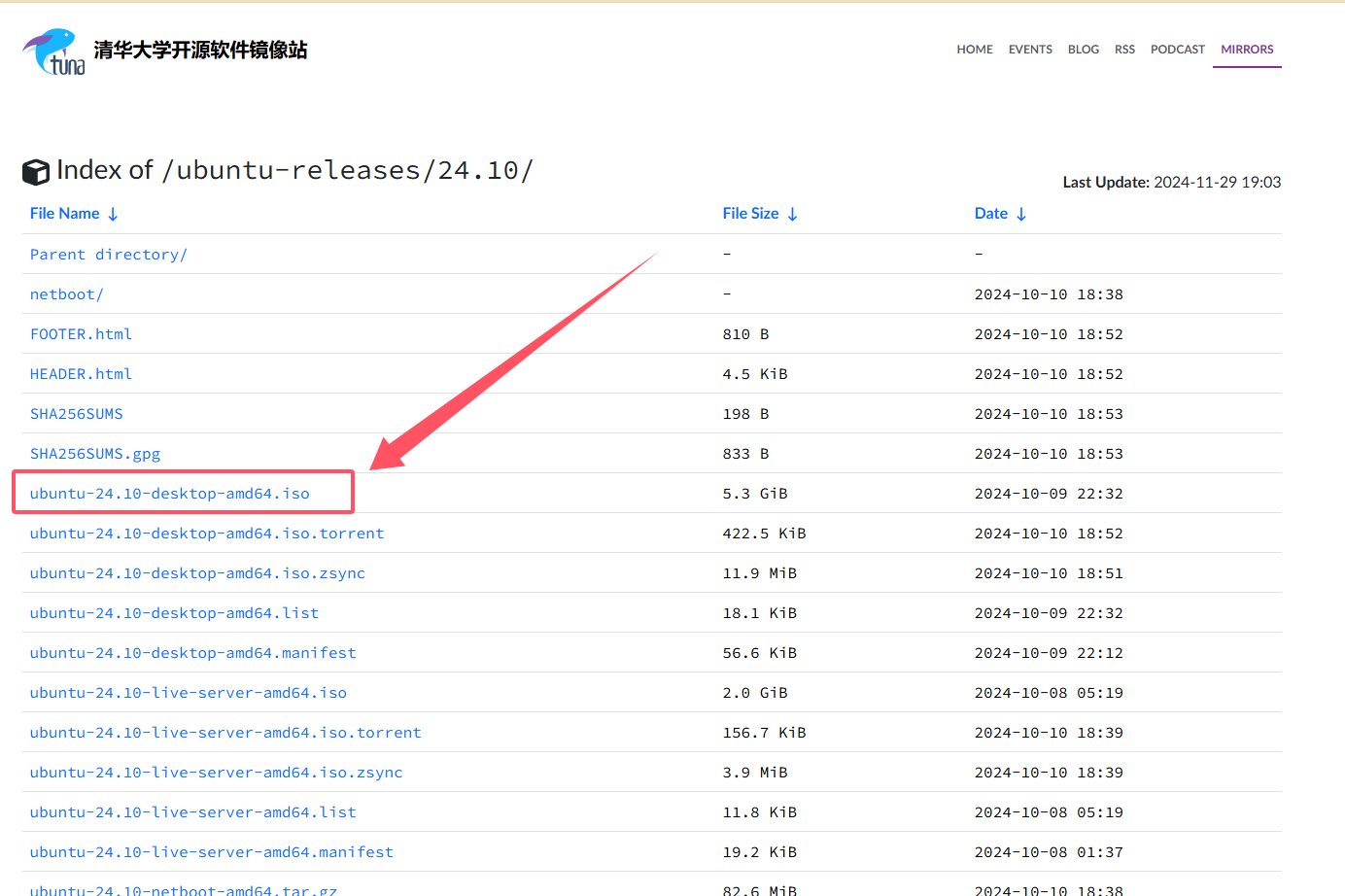The image size is (1345, 896).
Task: Click the date 2024-10-10 18:51
Action: pyautogui.click(x=1049, y=573)
